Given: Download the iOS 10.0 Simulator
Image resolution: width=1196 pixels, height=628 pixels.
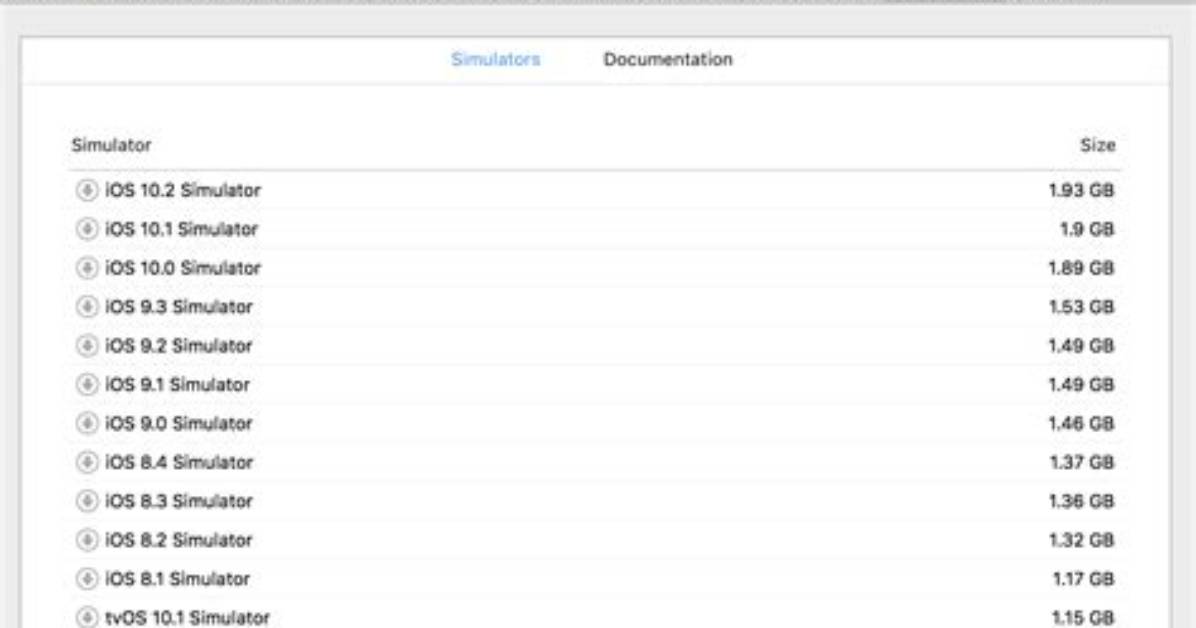Looking at the screenshot, I should pos(87,268).
